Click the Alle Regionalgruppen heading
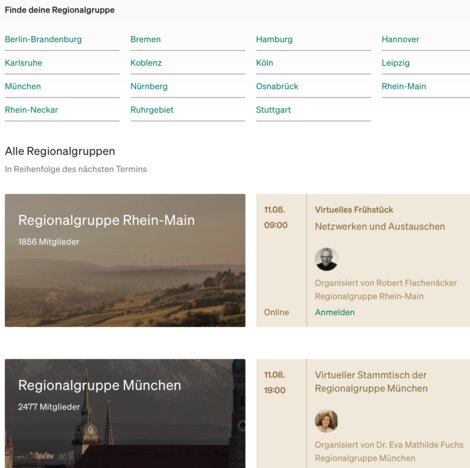Viewport: 470px width, 468px height. [60, 151]
